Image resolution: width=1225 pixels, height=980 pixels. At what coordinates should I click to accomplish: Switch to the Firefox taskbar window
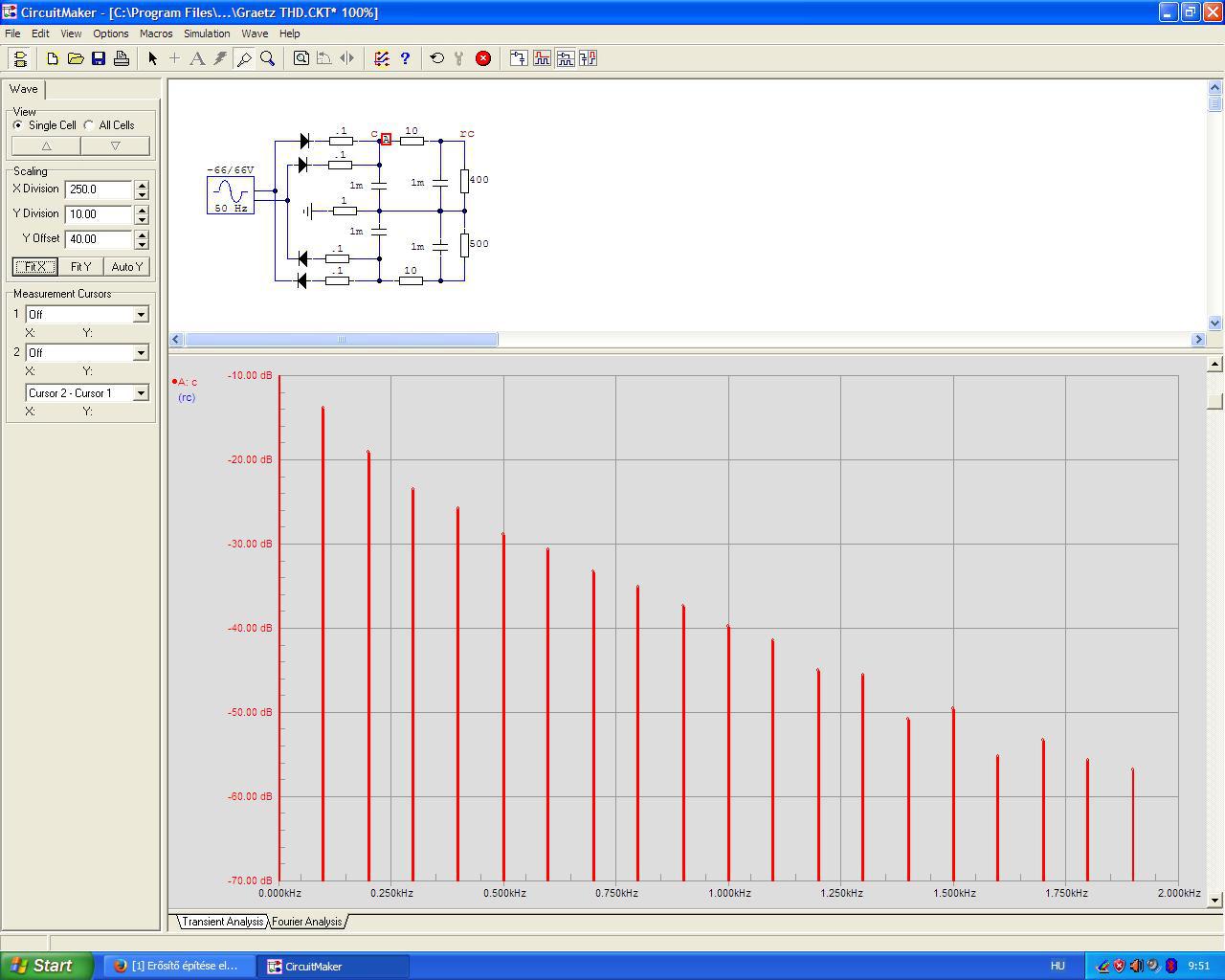178,966
